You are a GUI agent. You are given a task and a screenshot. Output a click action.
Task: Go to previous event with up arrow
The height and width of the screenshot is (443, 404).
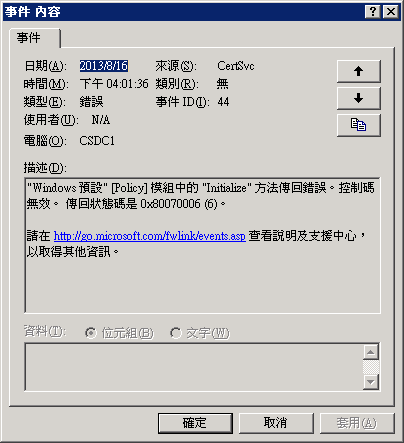point(359,71)
